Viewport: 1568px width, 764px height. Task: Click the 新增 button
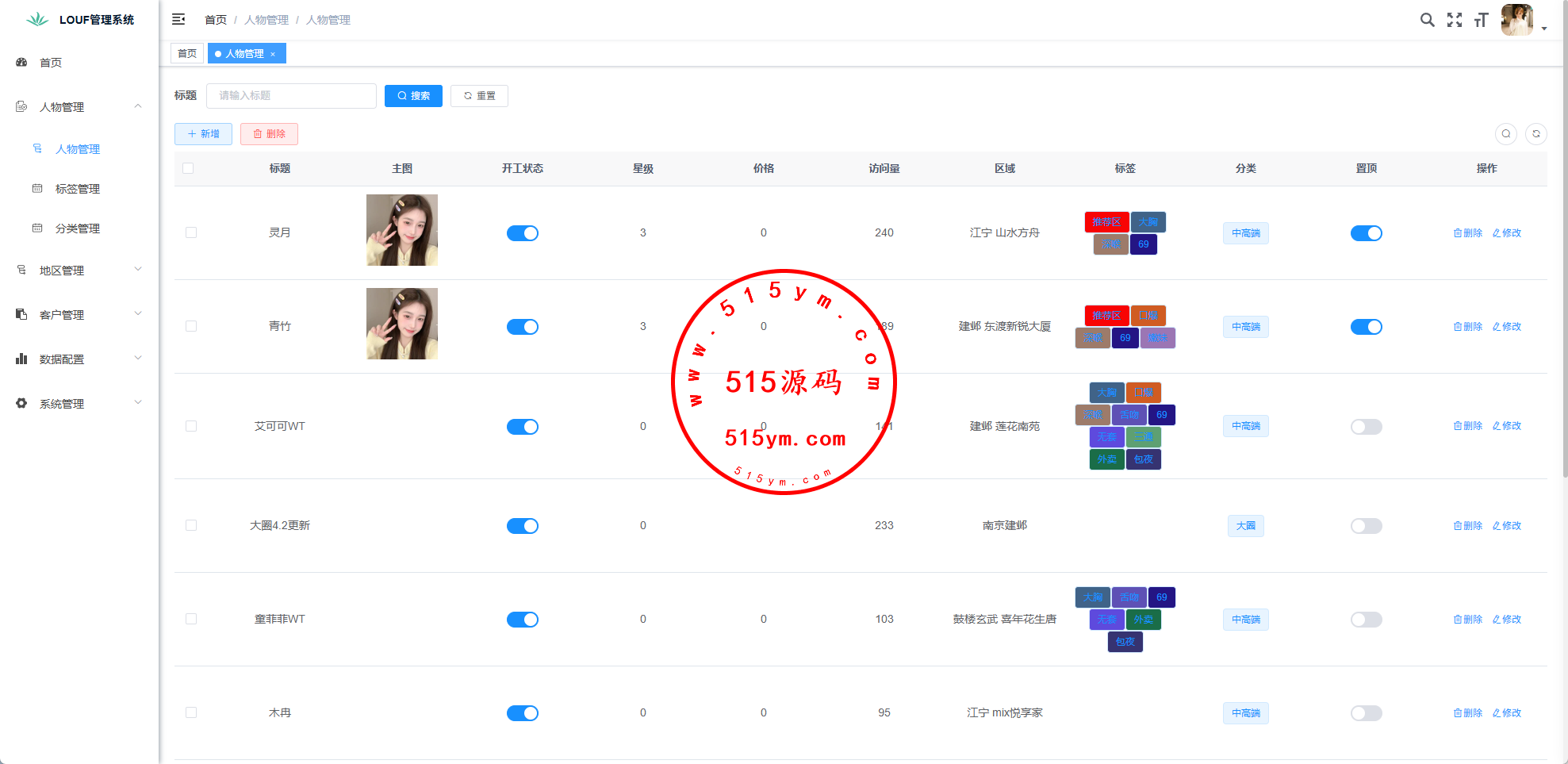coord(203,134)
